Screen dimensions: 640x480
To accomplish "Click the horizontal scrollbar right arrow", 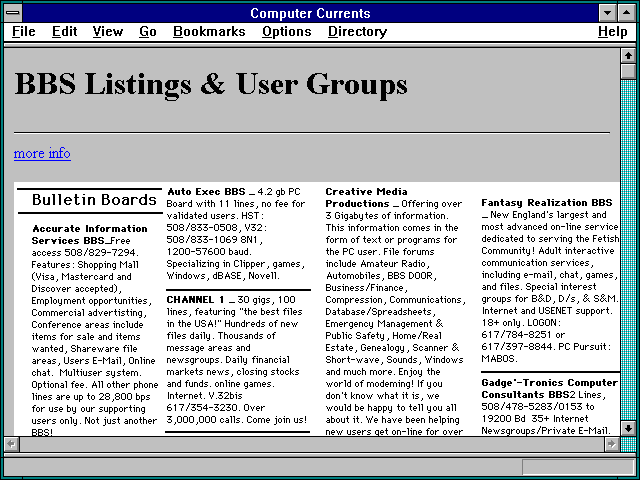I will coord(611,444).
